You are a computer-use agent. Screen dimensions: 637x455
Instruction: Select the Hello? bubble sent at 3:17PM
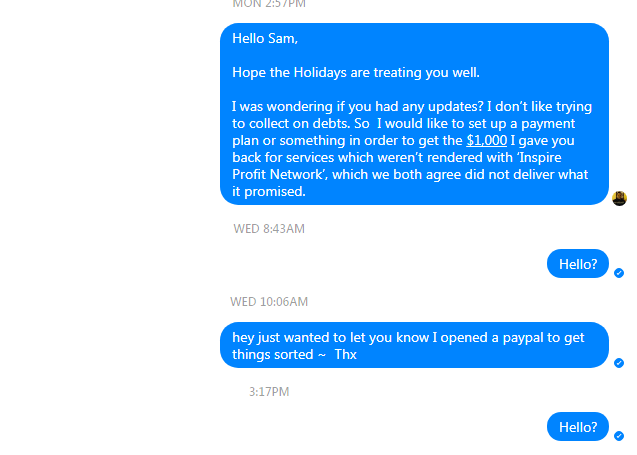(x=578, y=427)
